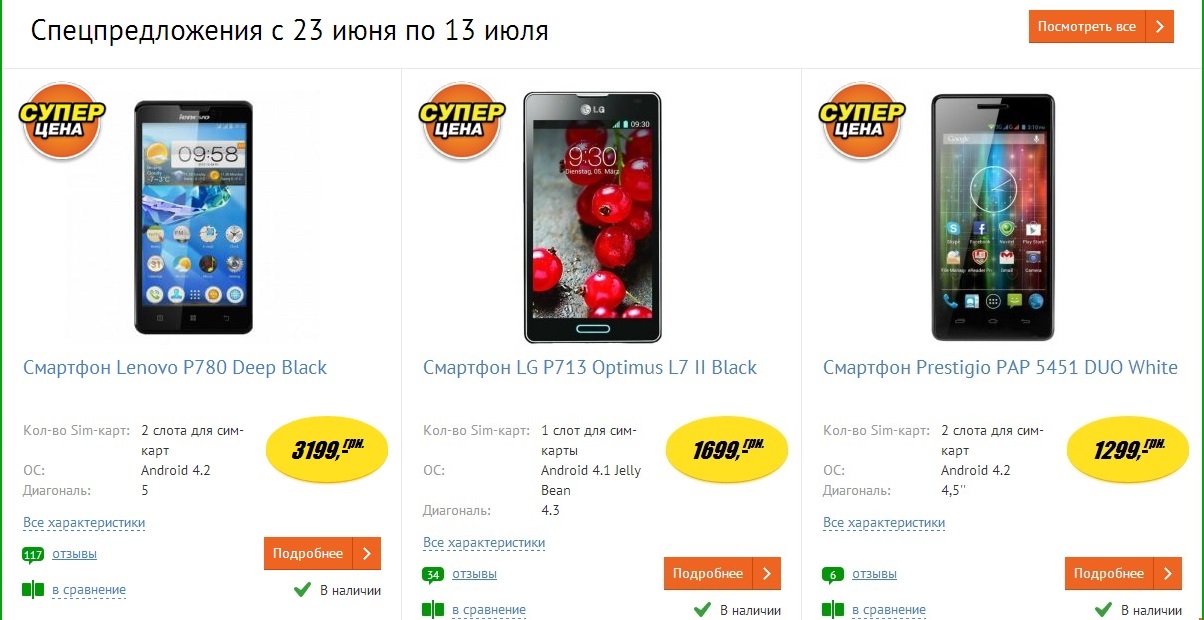The image size is (1204, 620).
Task: Click arrow on 'Посмотреть все' button
Action: point(1159,27)
